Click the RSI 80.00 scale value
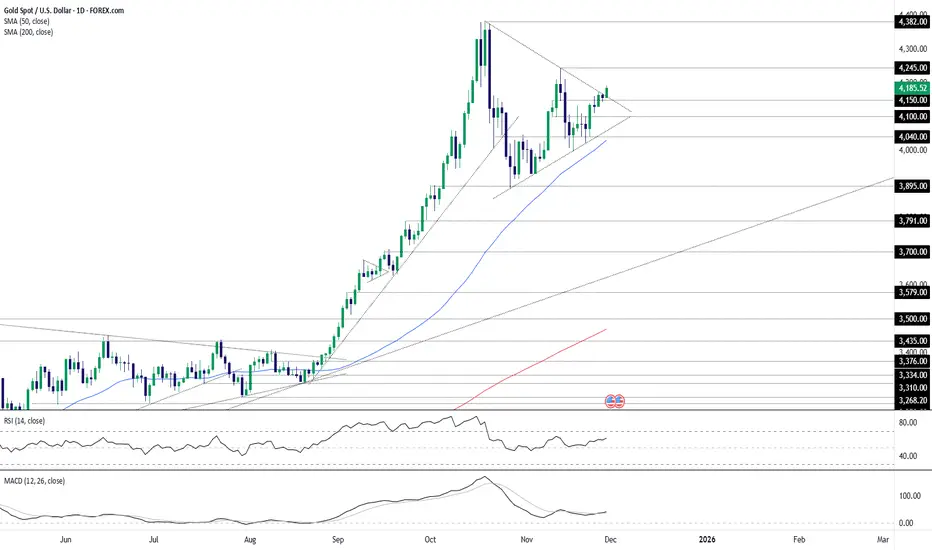932x550 pixels. click(x=908, y=423)
